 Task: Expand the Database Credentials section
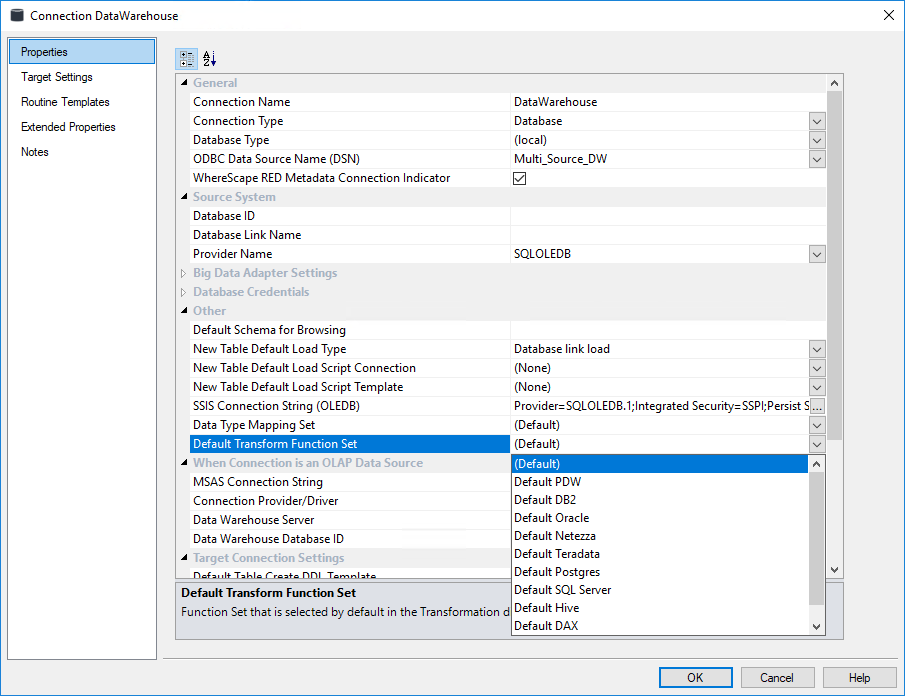pyautogui.click(x=183, y=292)
